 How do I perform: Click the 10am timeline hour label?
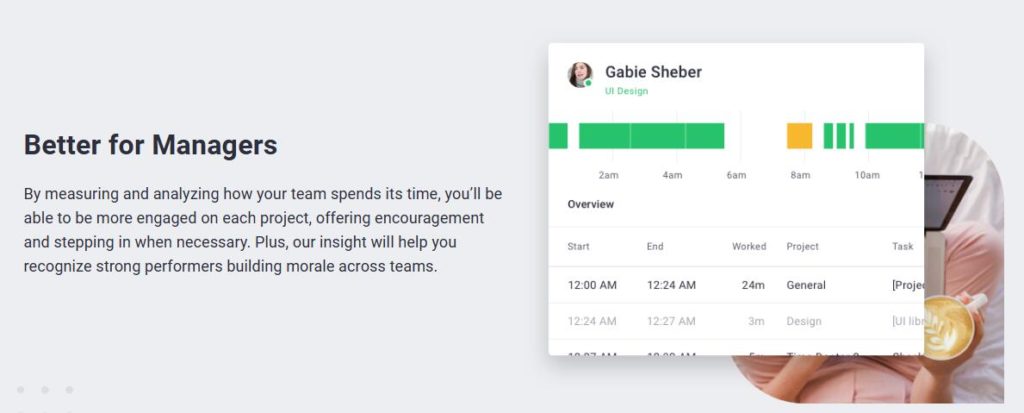(x=866, y=176)
